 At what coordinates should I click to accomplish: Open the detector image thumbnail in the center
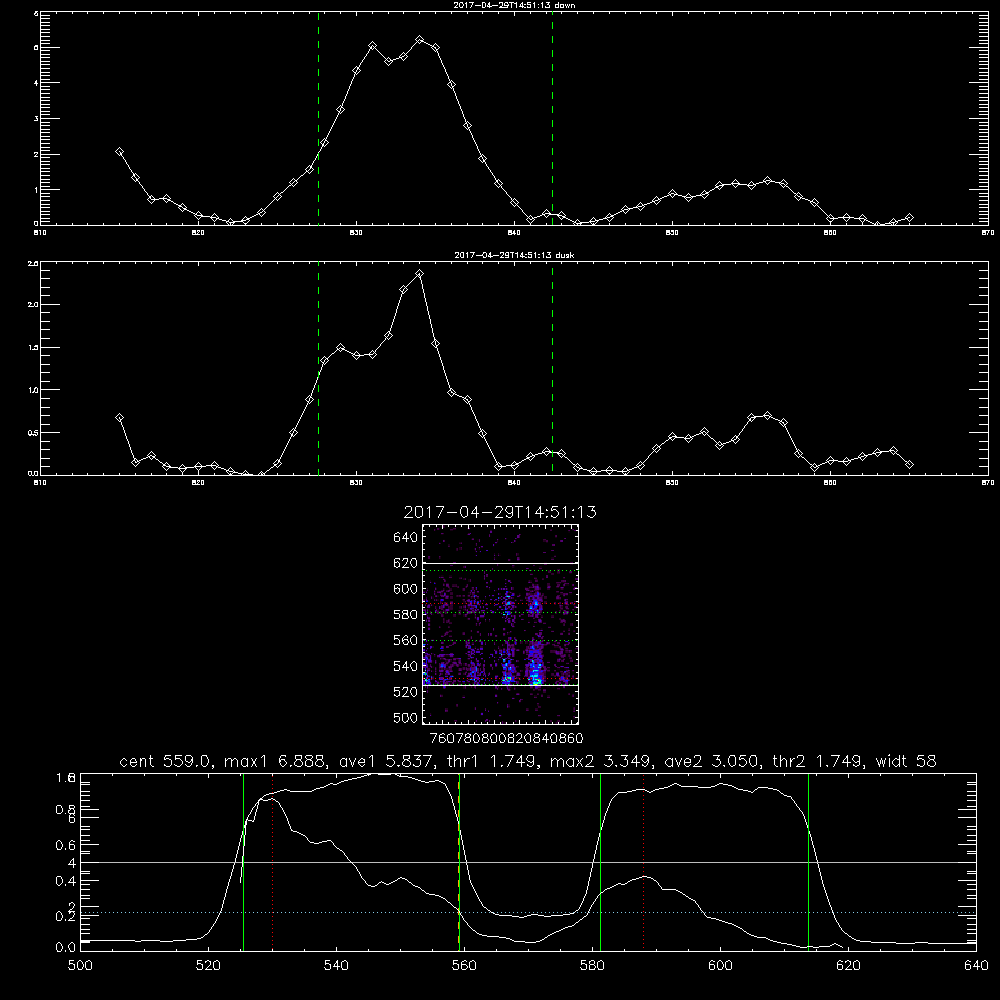(501, 624)
